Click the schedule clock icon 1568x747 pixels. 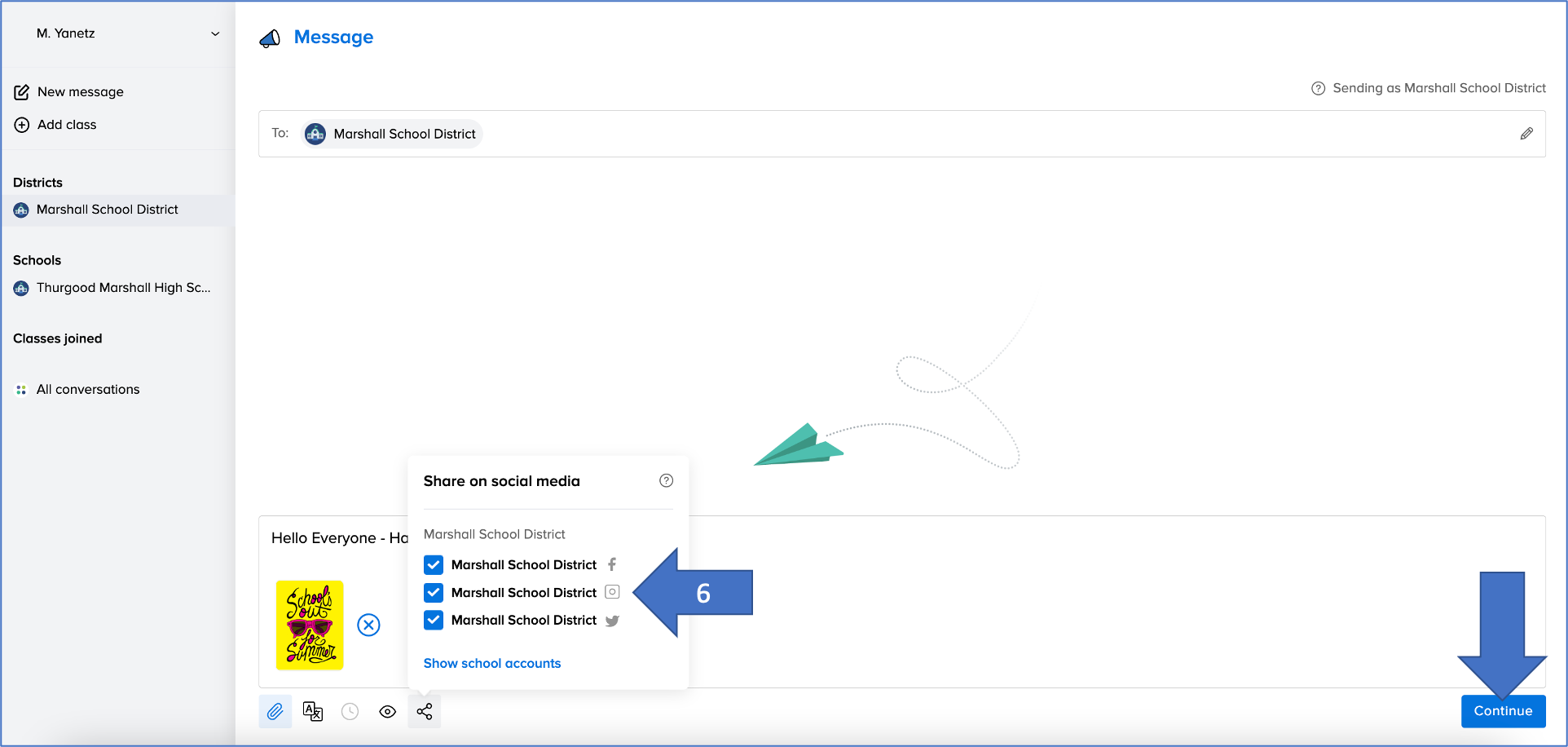(x=350, y=711)
